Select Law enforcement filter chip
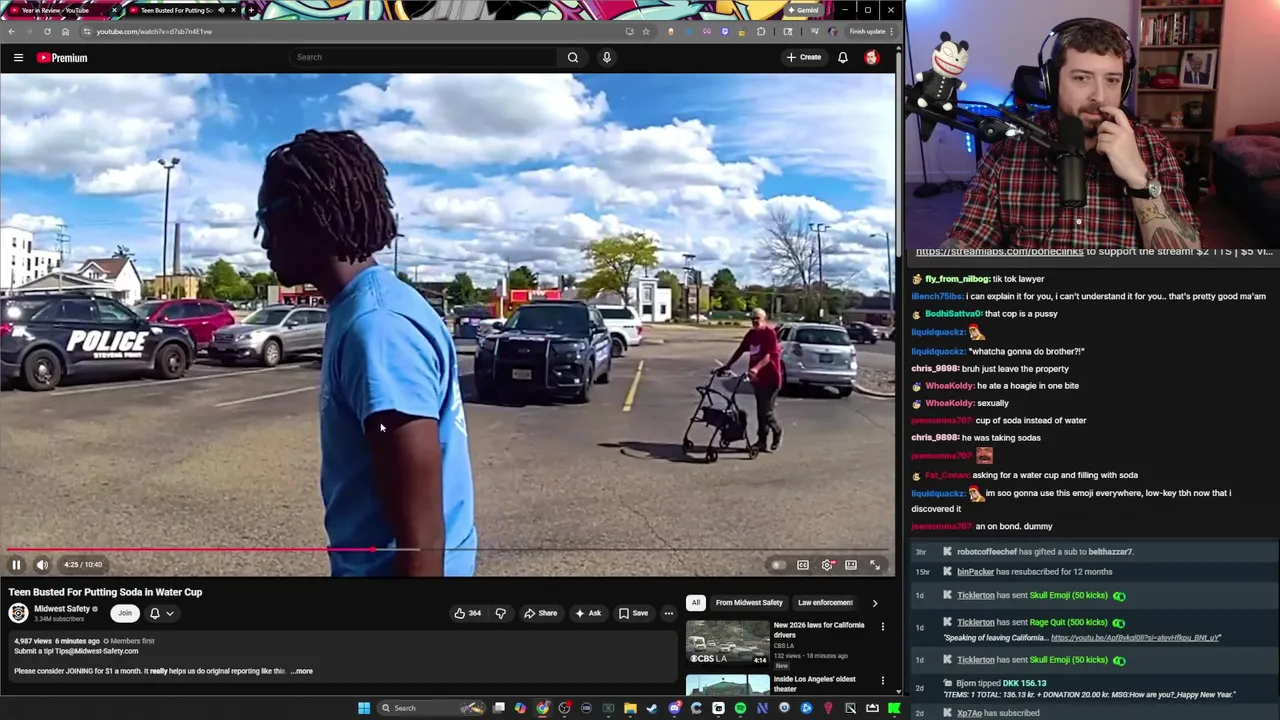Image resolution: width=1280 pixels, height=720 pixels. click(x=825, y=602)
